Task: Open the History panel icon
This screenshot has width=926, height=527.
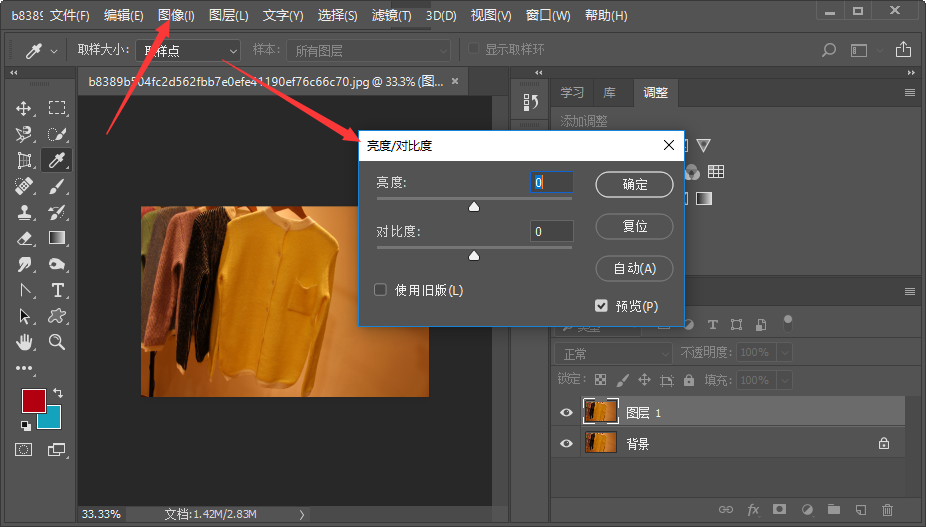Action: pos(530,102)
